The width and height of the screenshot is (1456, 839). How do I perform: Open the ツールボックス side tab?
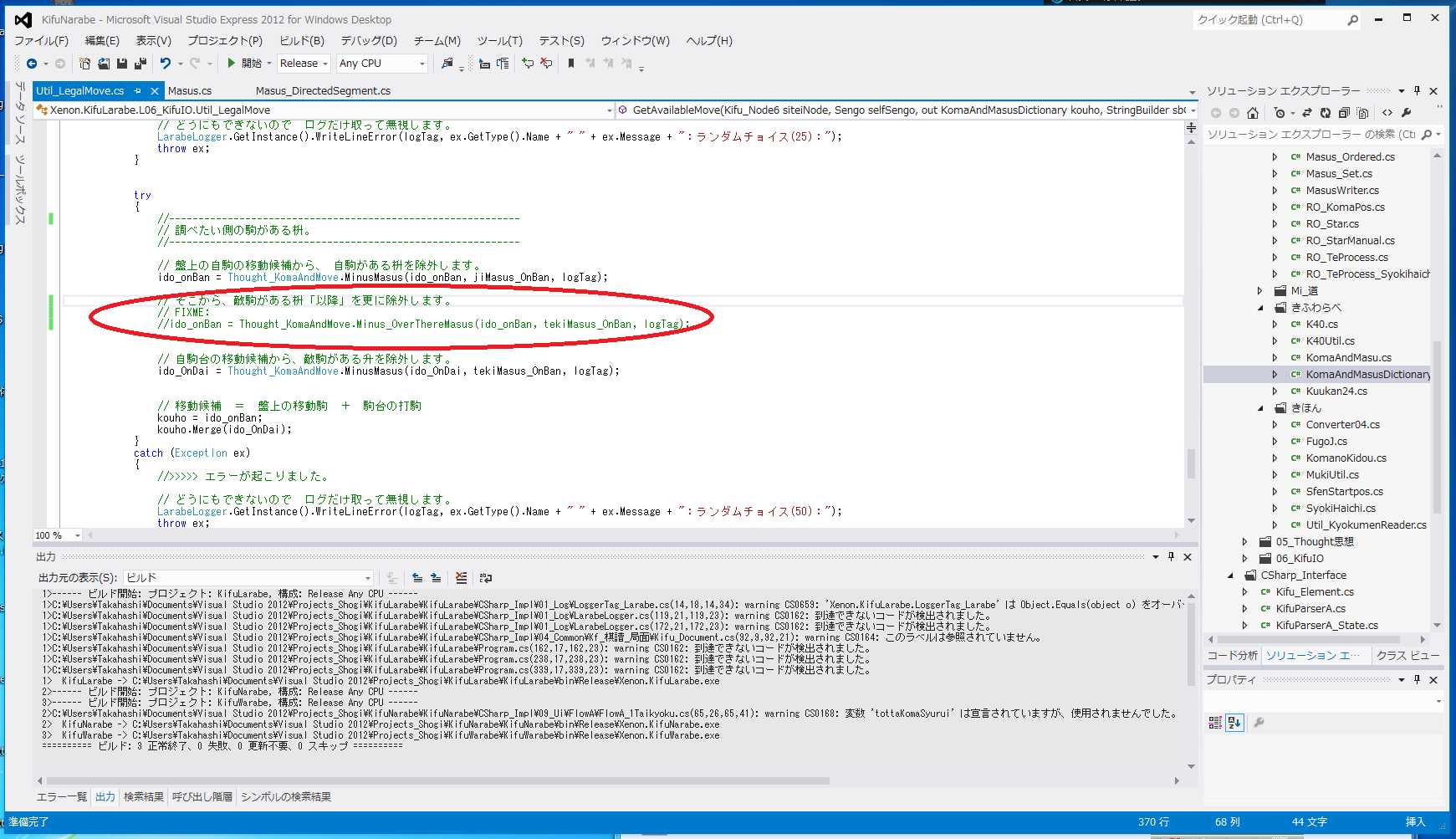point(20,189)
